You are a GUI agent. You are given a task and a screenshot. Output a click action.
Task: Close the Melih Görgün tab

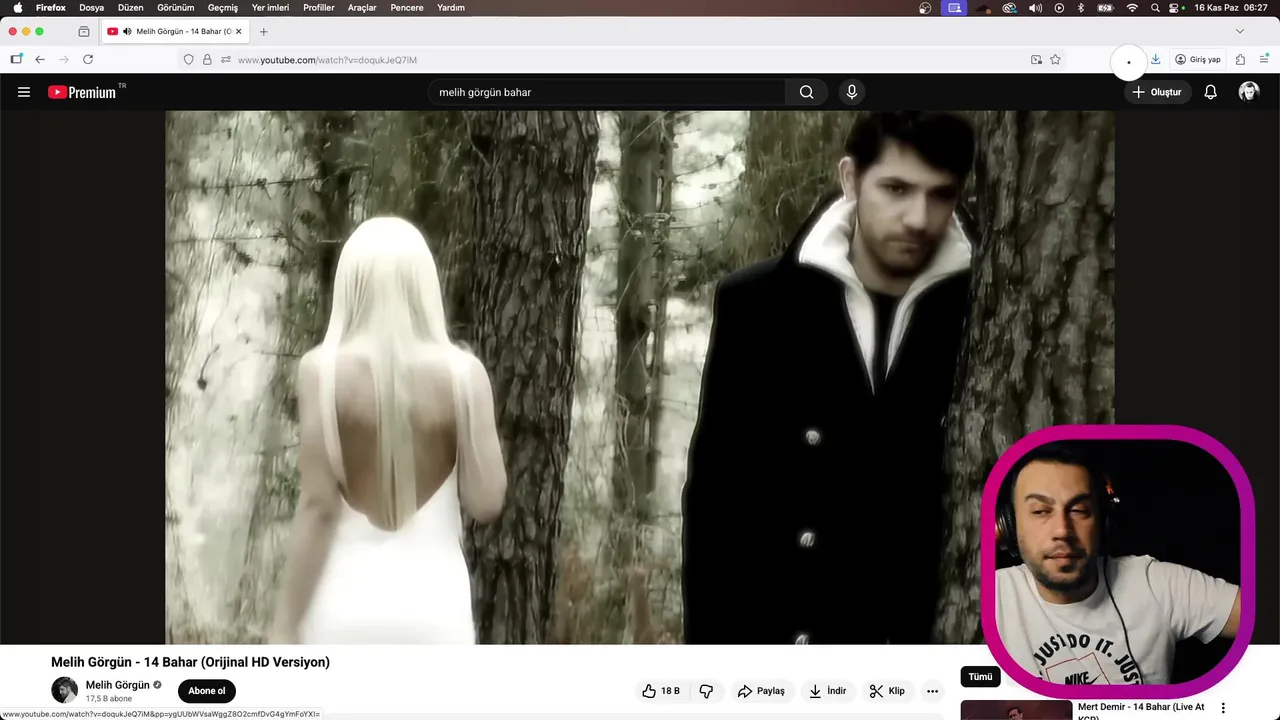[x=238, y=31]
